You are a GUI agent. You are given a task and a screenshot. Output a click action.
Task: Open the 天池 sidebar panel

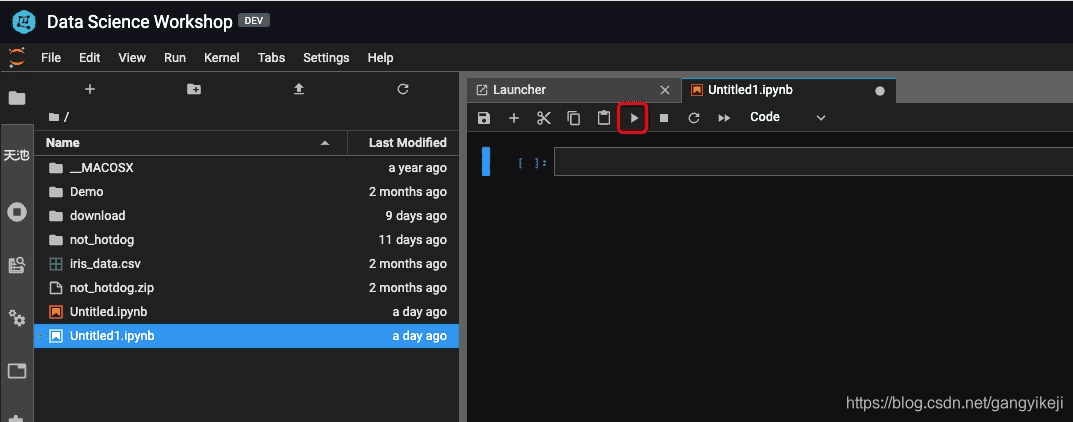(x=16, y=155)
